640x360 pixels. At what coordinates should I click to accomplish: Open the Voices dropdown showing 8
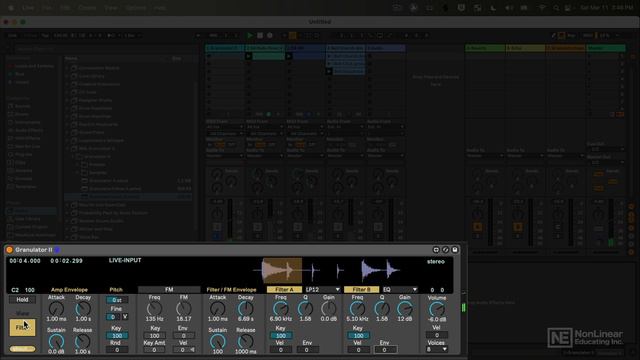tap(437, 349)
